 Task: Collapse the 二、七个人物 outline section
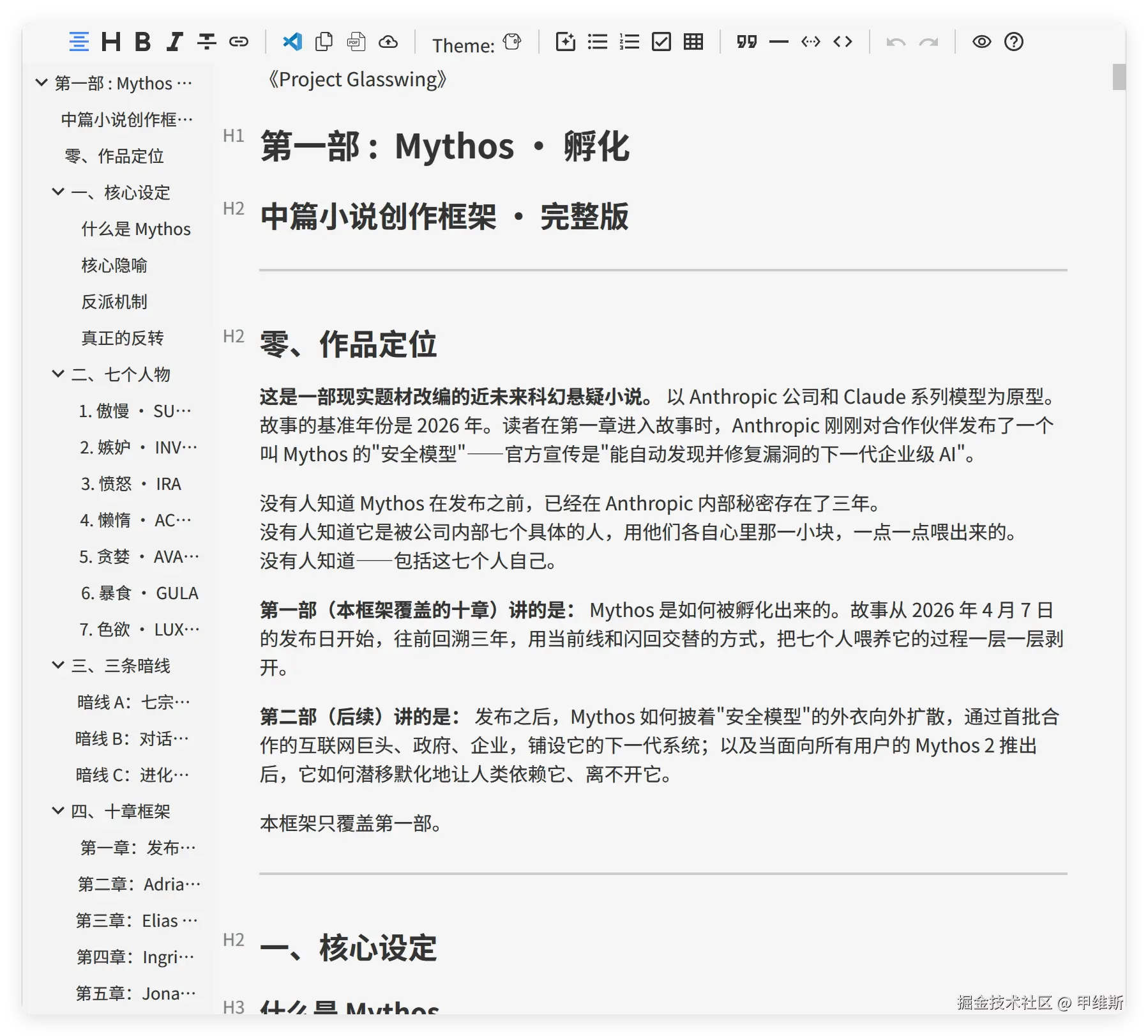pos(58,374)
